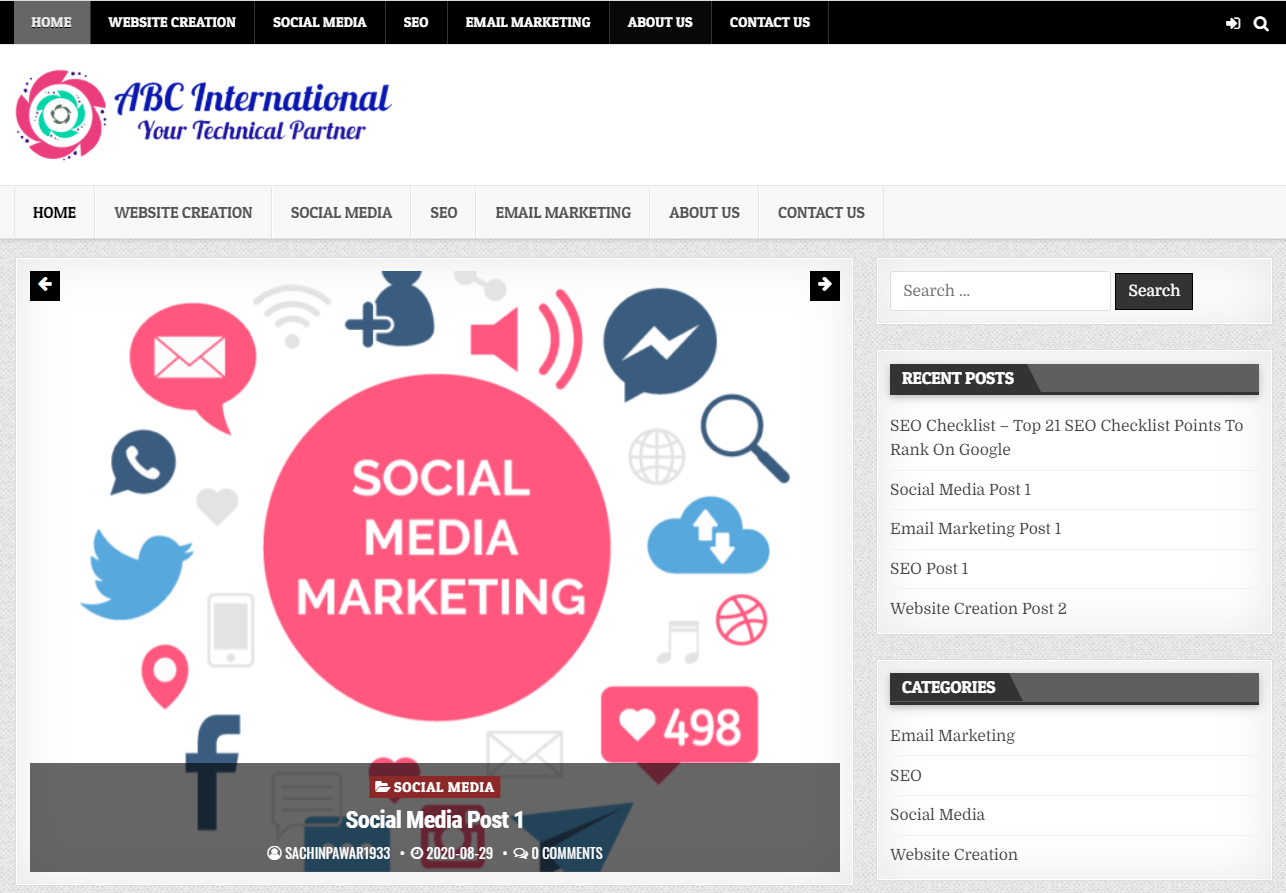Open search via top bar magnifier icon

coord(1261,23)
